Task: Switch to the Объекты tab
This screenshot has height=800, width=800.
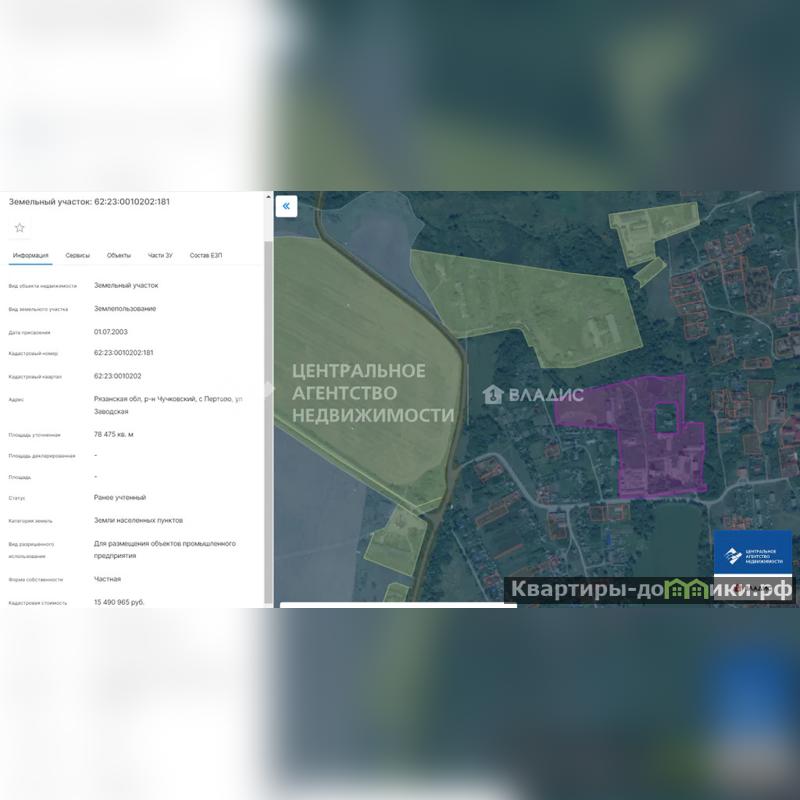Action: tap(119, 256)
